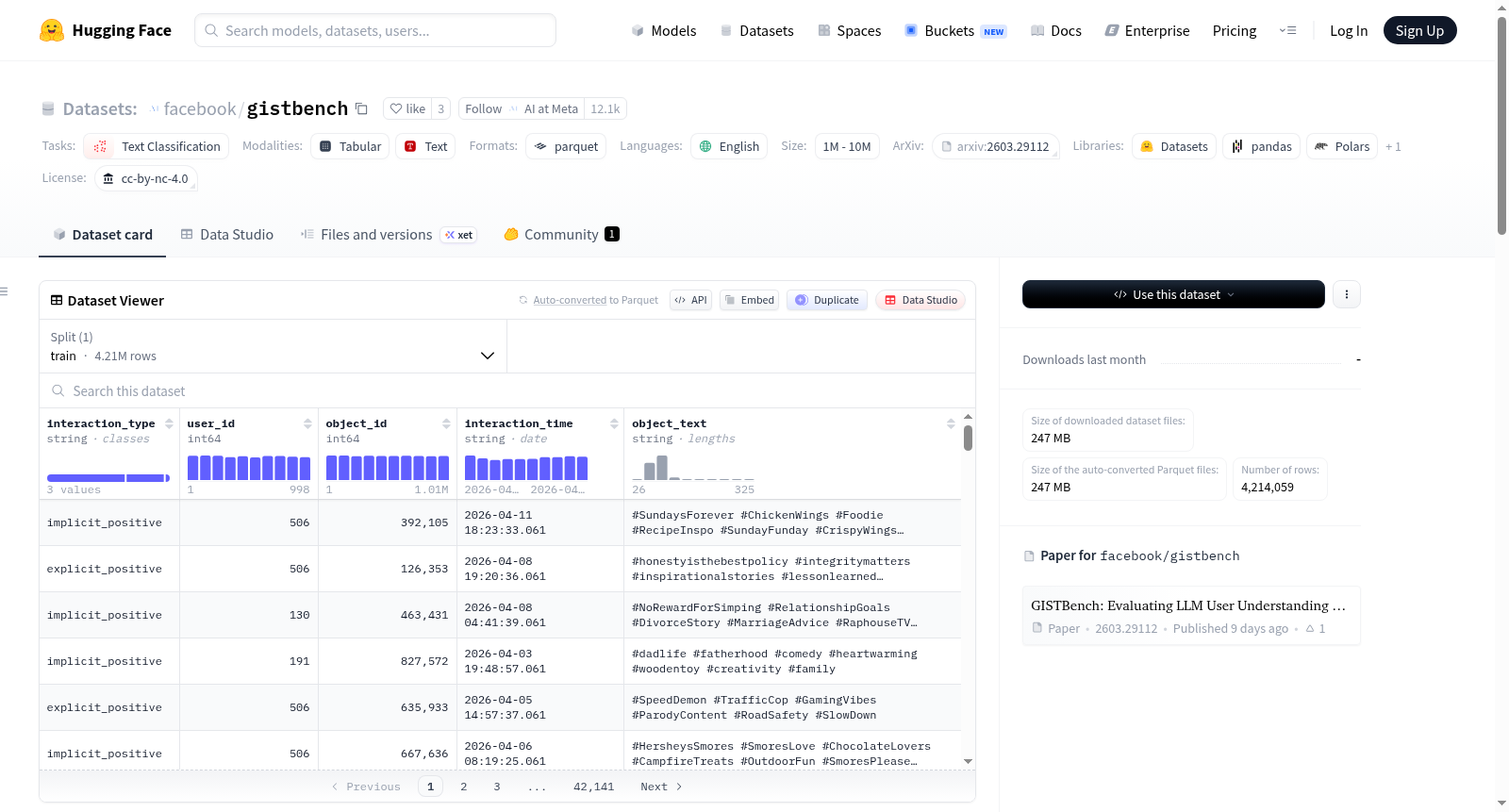Open the Split train selector
The width and height of the screenshot is (1509, 812).
[x=273, y=346]
